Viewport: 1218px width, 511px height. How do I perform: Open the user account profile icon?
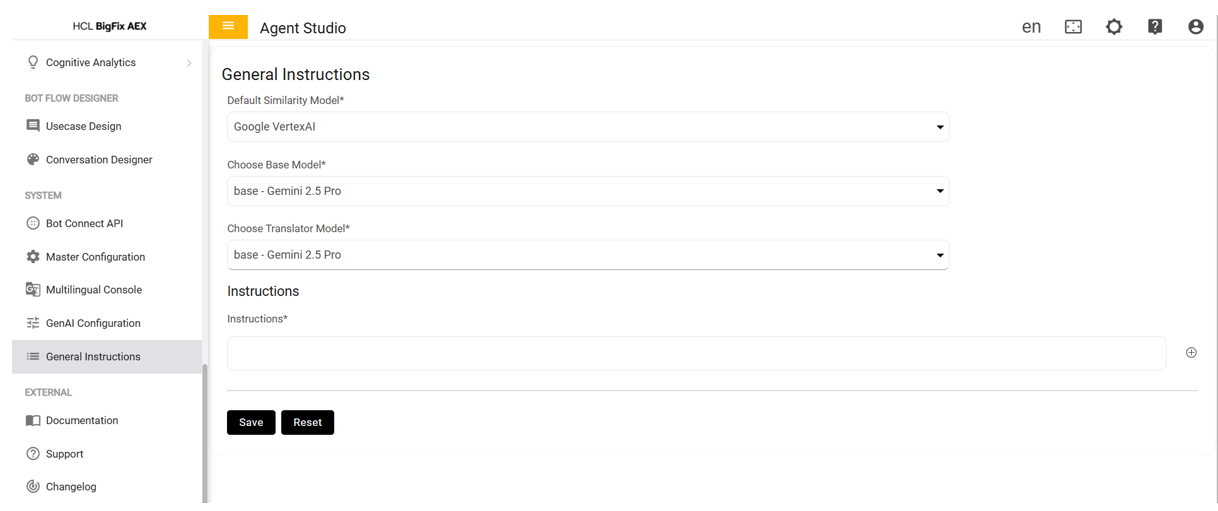tap(1195, 27)
